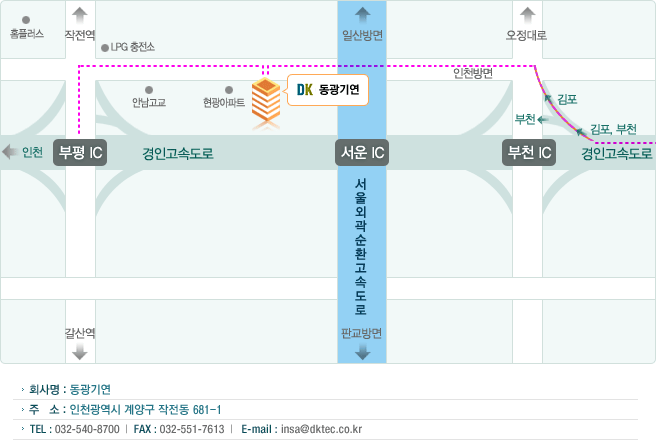Click the down arrow below 판교방면
The height and width of the screenshot is (440, 656).
[362, 352]
